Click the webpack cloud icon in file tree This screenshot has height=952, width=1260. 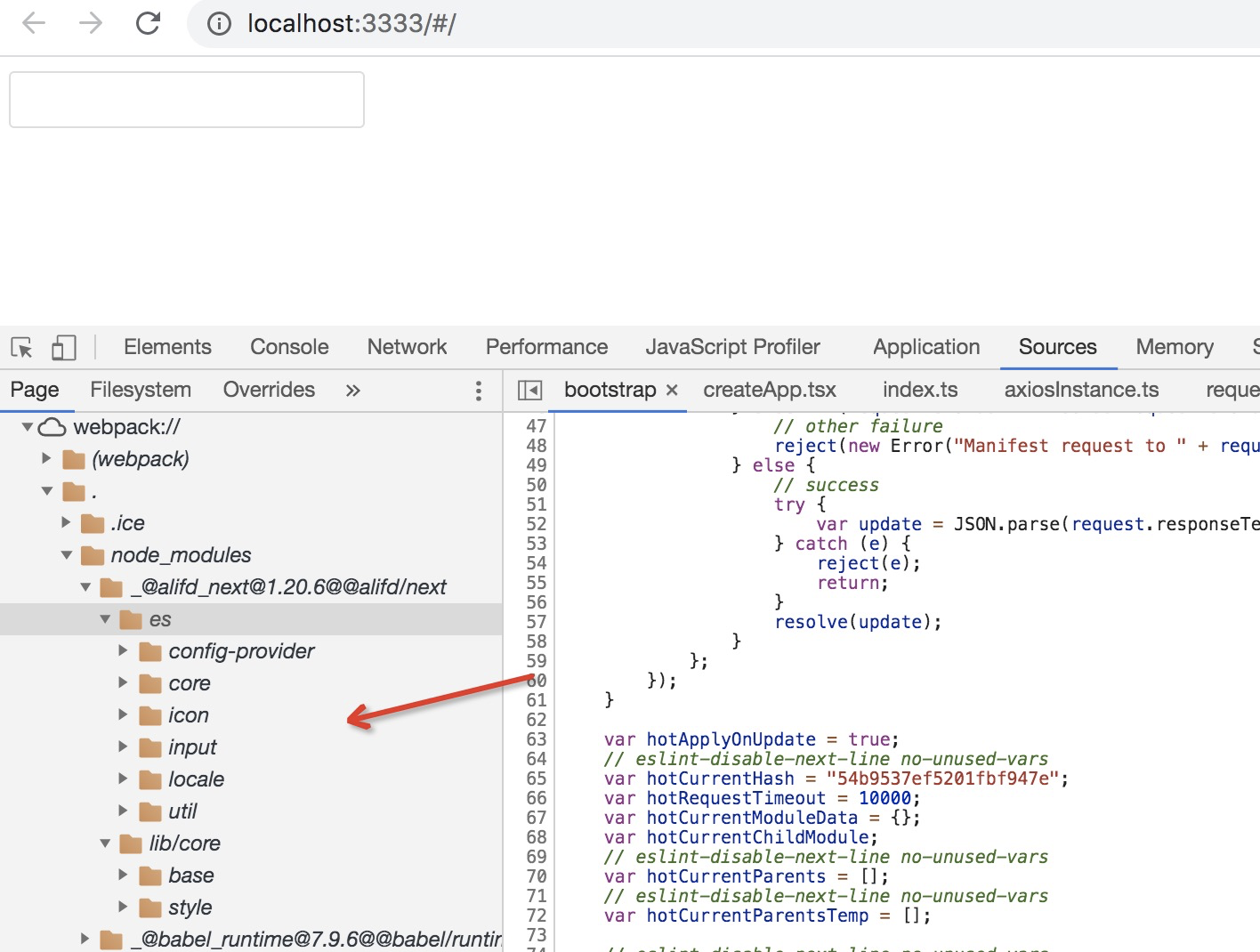coord(52,426)
